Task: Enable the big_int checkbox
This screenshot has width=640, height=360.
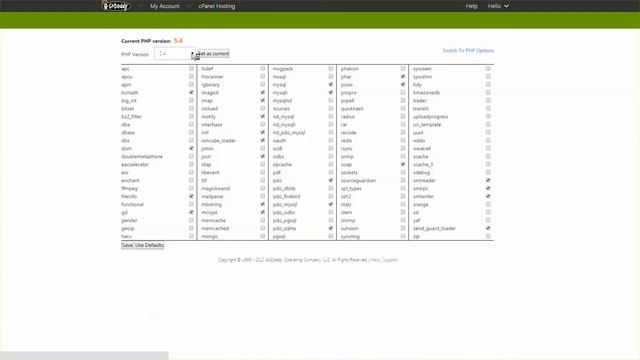Action: click(191, 100)
